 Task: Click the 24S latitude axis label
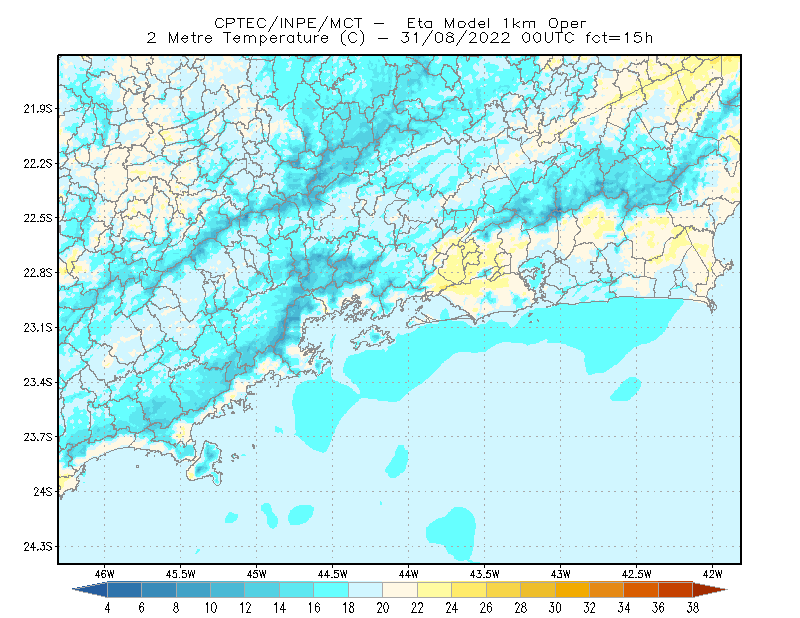pyautogui.click(x=43, y=491)
